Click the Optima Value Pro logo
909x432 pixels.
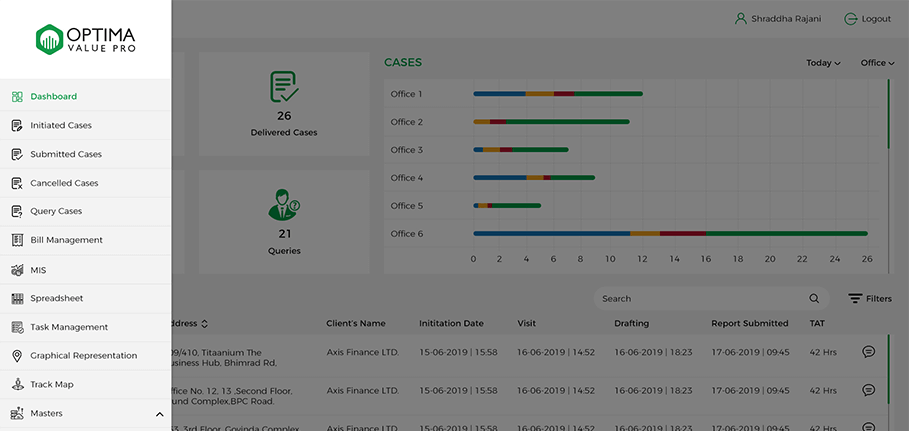click(x=86, y=40)
